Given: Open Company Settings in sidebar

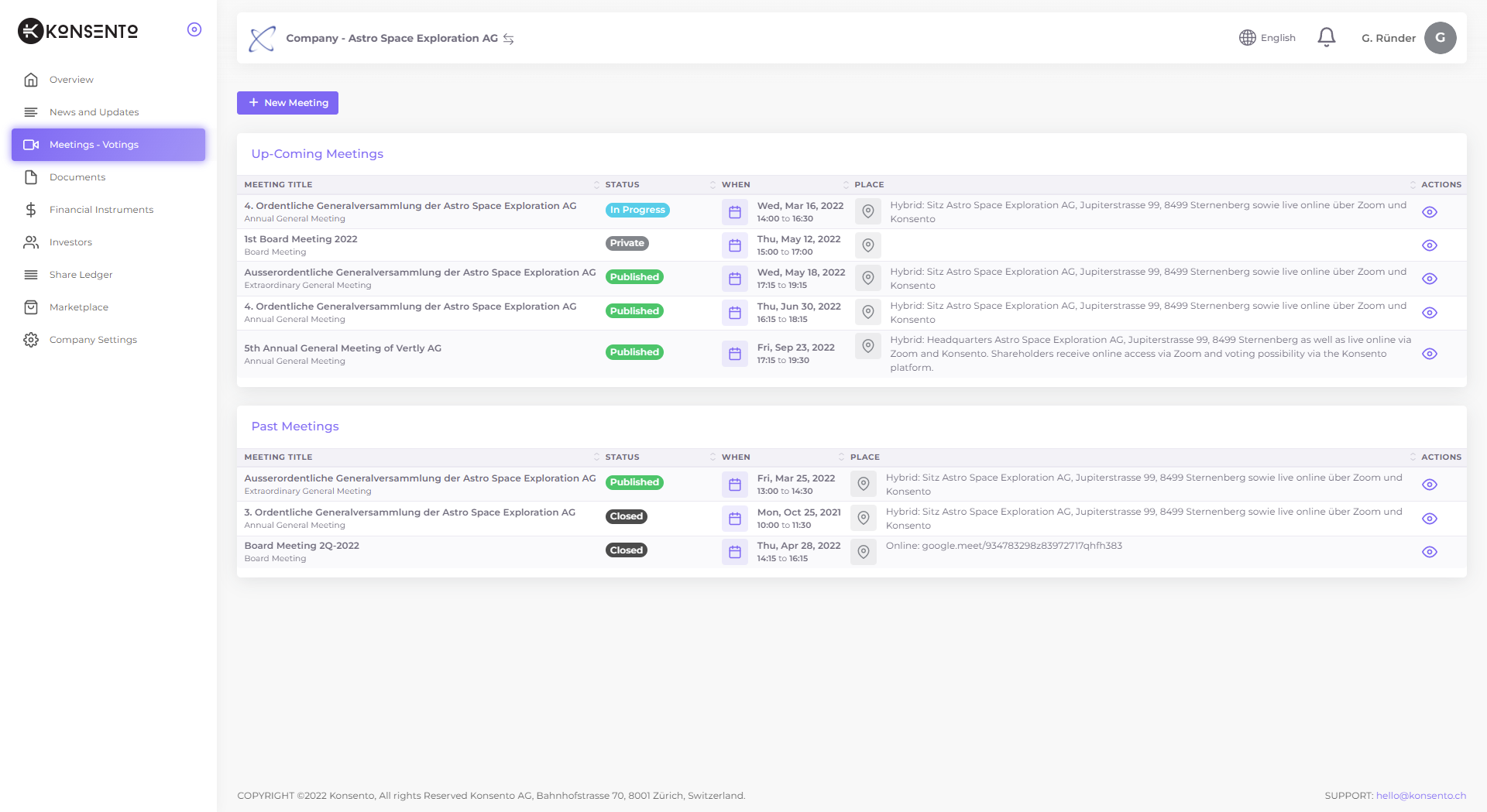Looking at the screenshot, I should pyautogui.click(x=93, y=340).
